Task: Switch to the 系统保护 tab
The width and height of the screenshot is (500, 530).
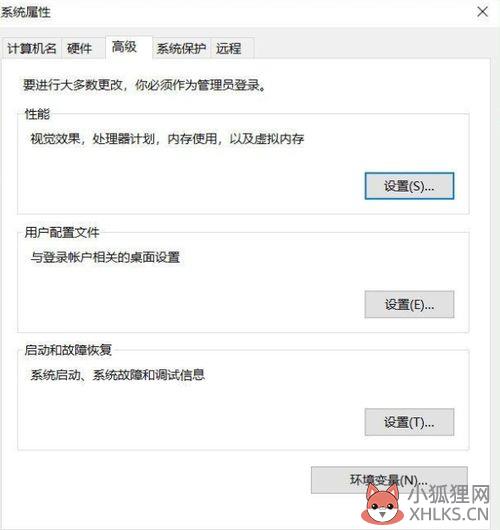Action: [x=181, y=49]
